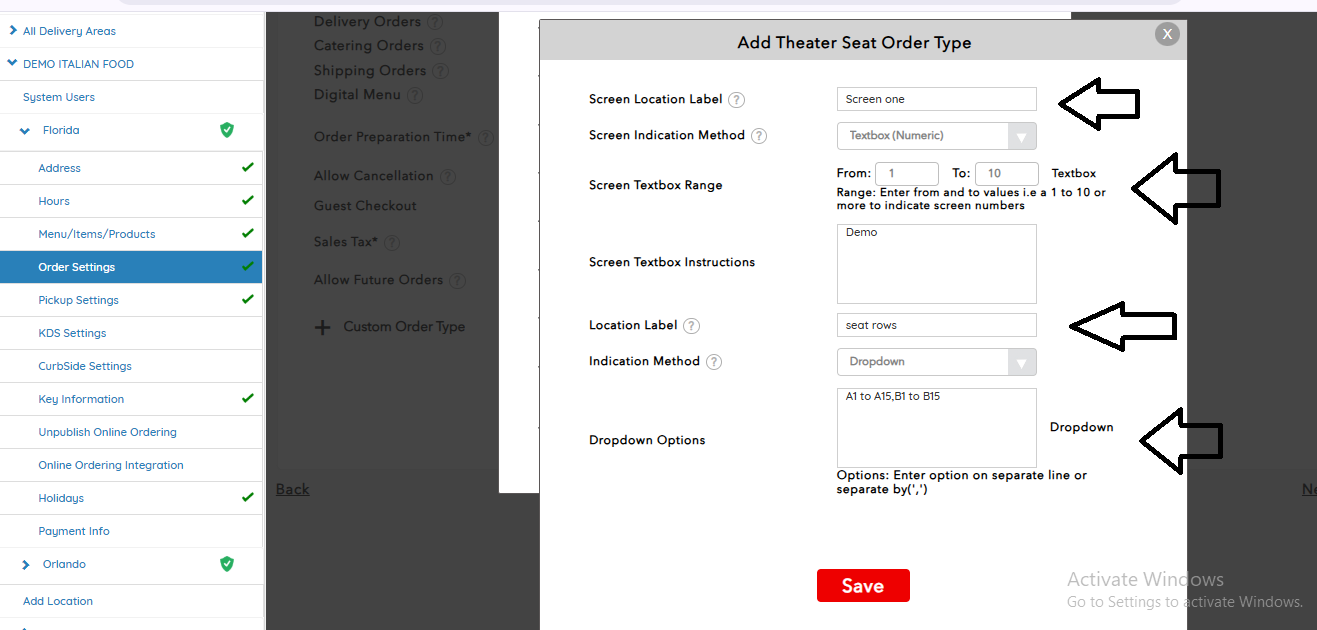1317x630 pixels.
Task: Click help icon next to Screen Indication Method
Action: click(x=759, y=136)
